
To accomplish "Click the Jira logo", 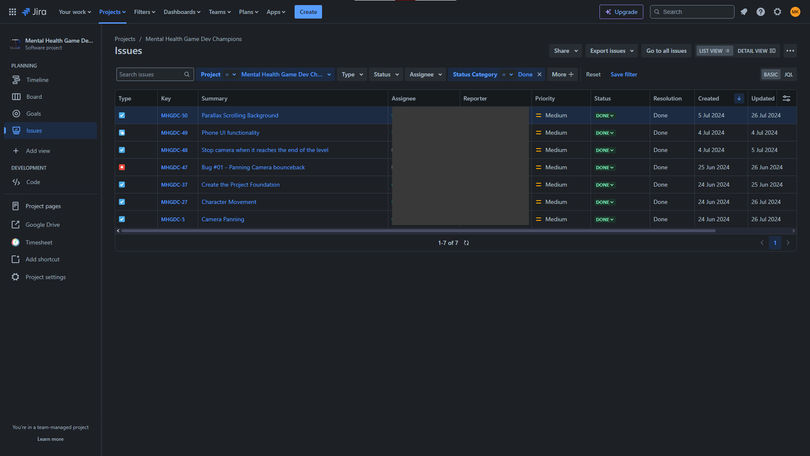I will pyautogui.click(x=34, y=11).
